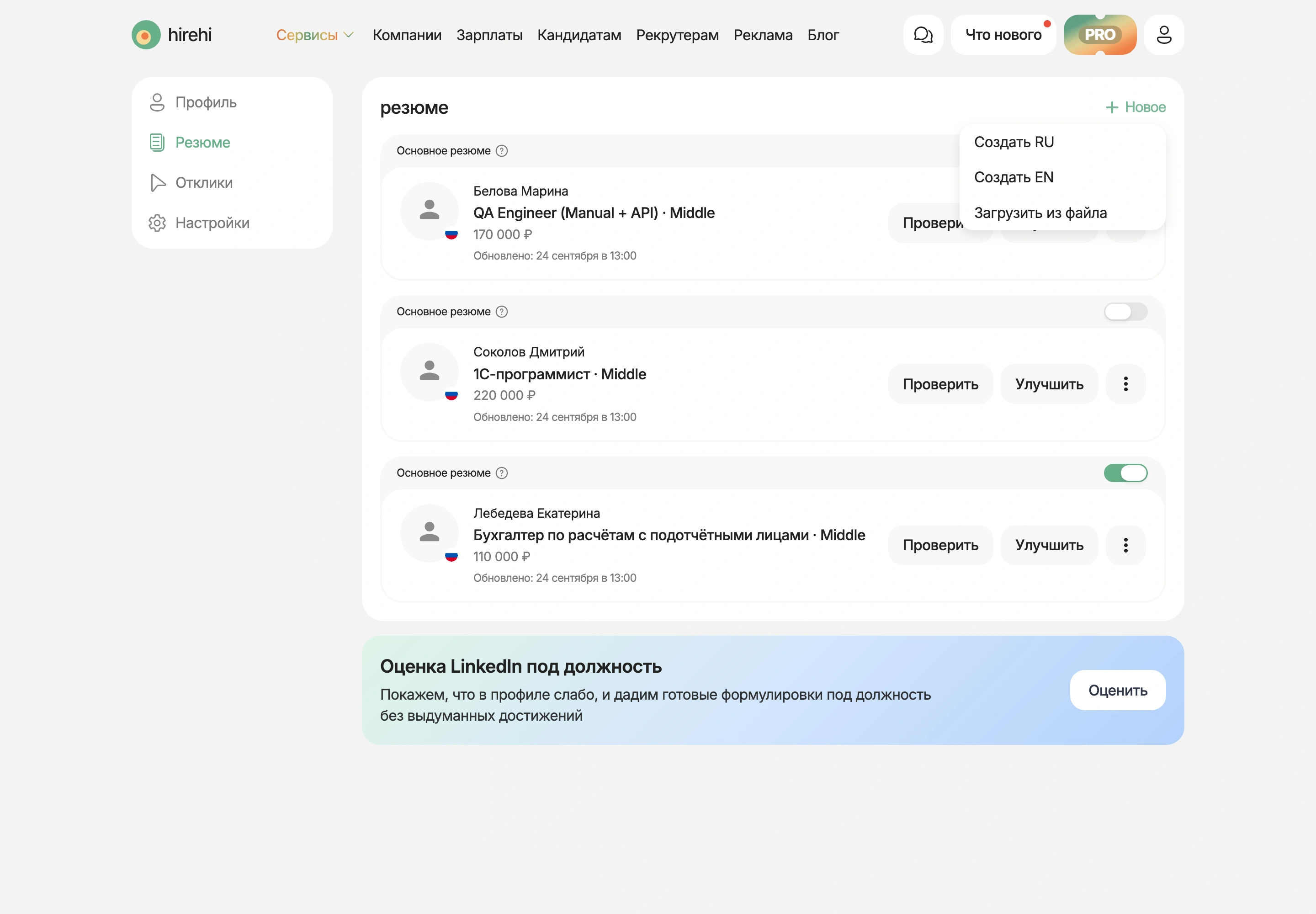The width and height of the screenshot is (1316, 914).
Task: Click Проверить for the 1С-программист resume
Action: (x=940, y=384)
